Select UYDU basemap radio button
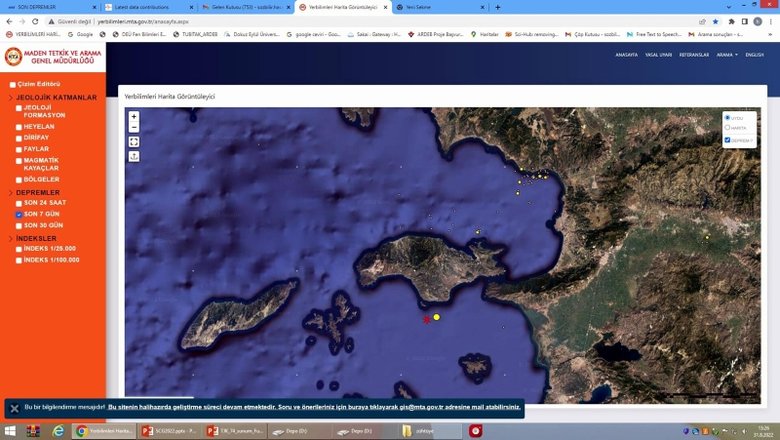 tap(727, 118)
